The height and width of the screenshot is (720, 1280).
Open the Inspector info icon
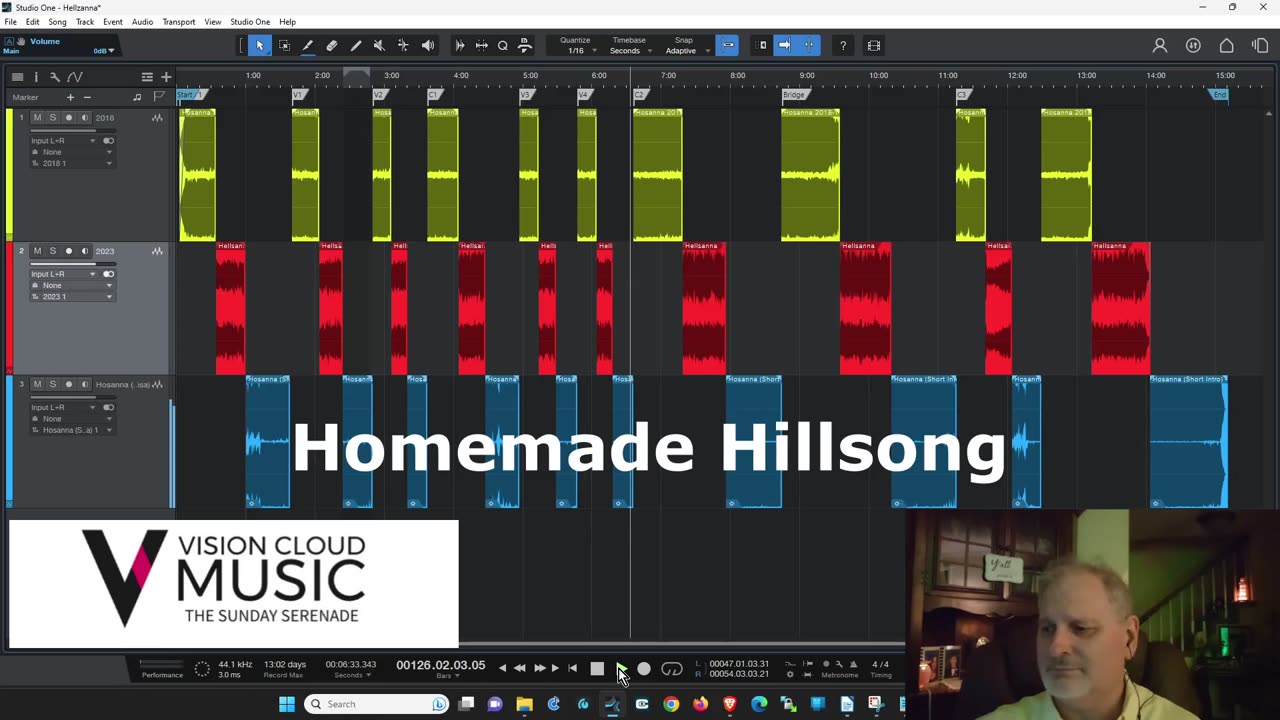point(36,77)
